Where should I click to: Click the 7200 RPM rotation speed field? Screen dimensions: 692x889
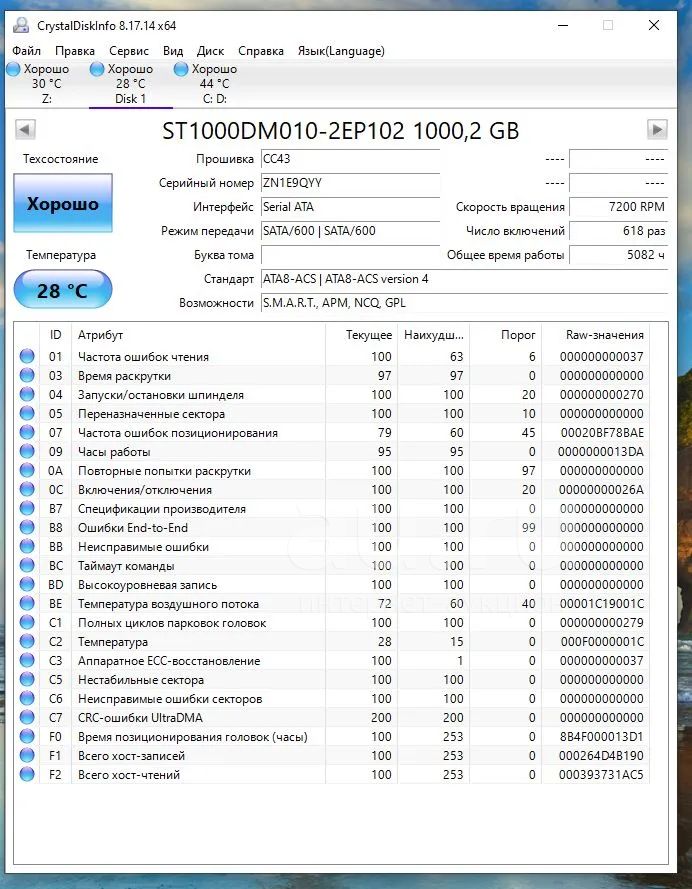click(618, 207)
